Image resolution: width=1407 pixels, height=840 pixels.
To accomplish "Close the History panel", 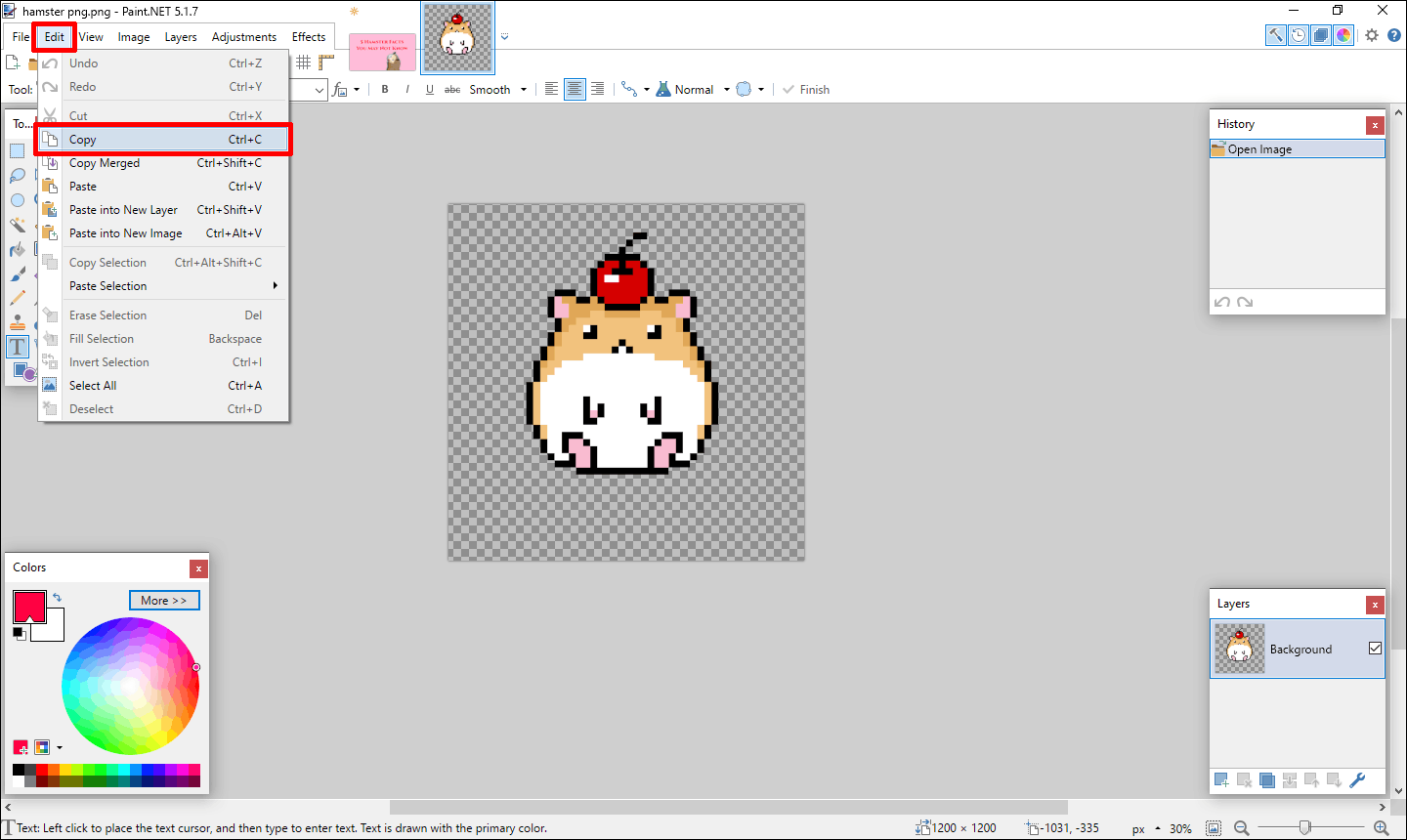I will (x=1375, y=125).
